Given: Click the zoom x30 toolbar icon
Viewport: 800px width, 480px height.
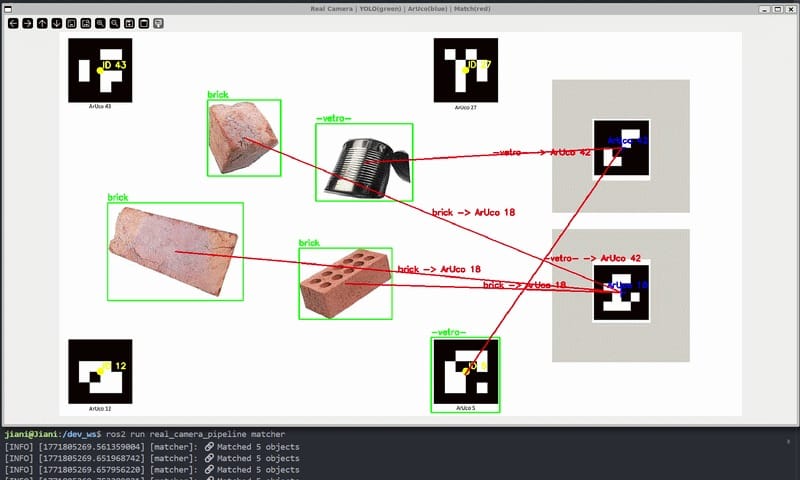Looking at the screenshot, I should coord(86,22).
